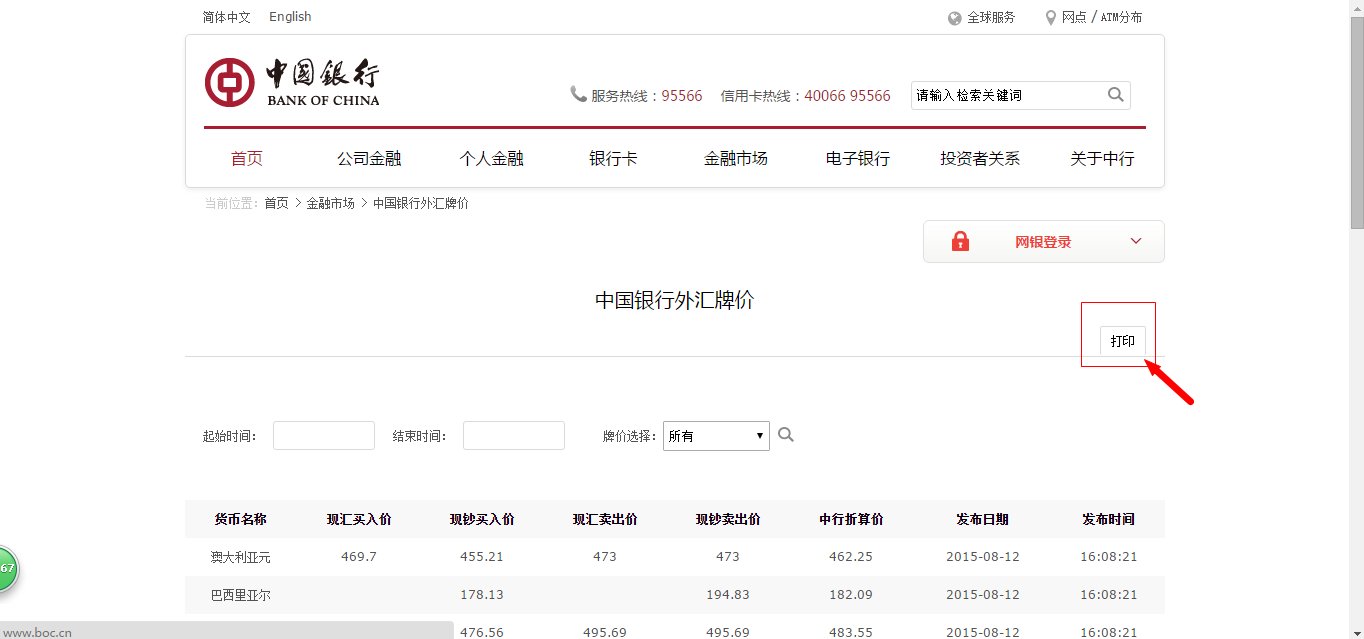This screenshot has width=1364, height=639.
Task: Open the 个人金融 menu item
Action: pyautogui.click(x=491, y=157)
